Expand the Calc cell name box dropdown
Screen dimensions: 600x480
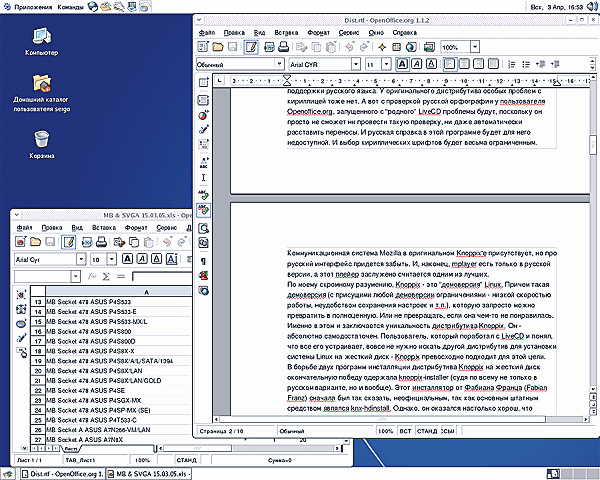(75, 276)
